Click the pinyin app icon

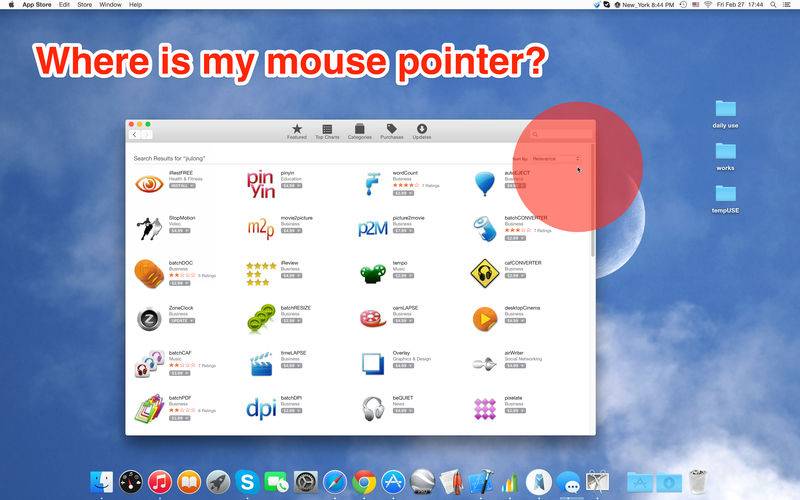coord(261,184)
